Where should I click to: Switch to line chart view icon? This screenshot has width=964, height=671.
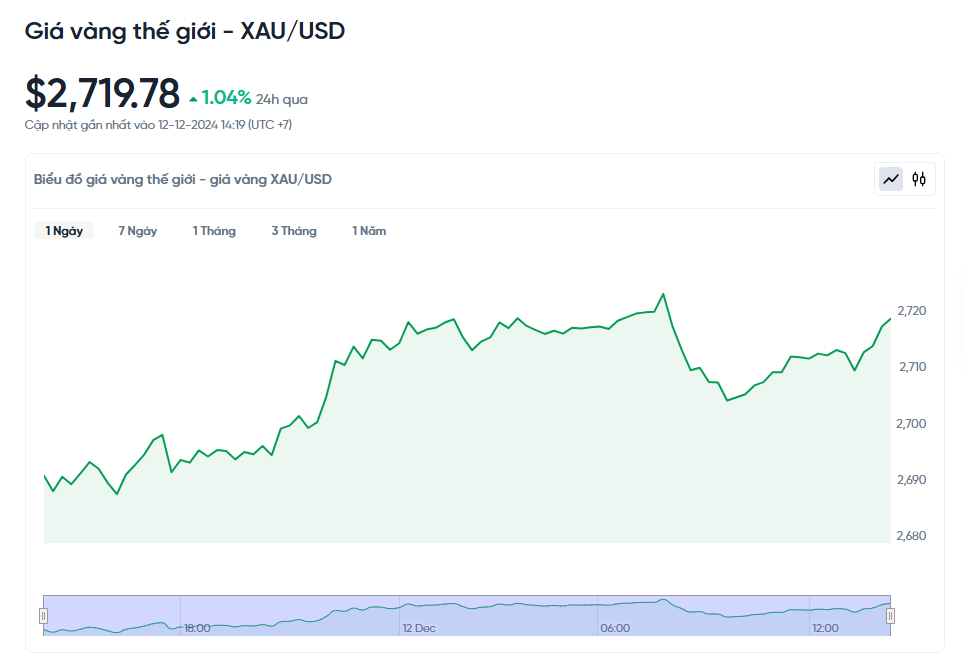pos(890,179)
